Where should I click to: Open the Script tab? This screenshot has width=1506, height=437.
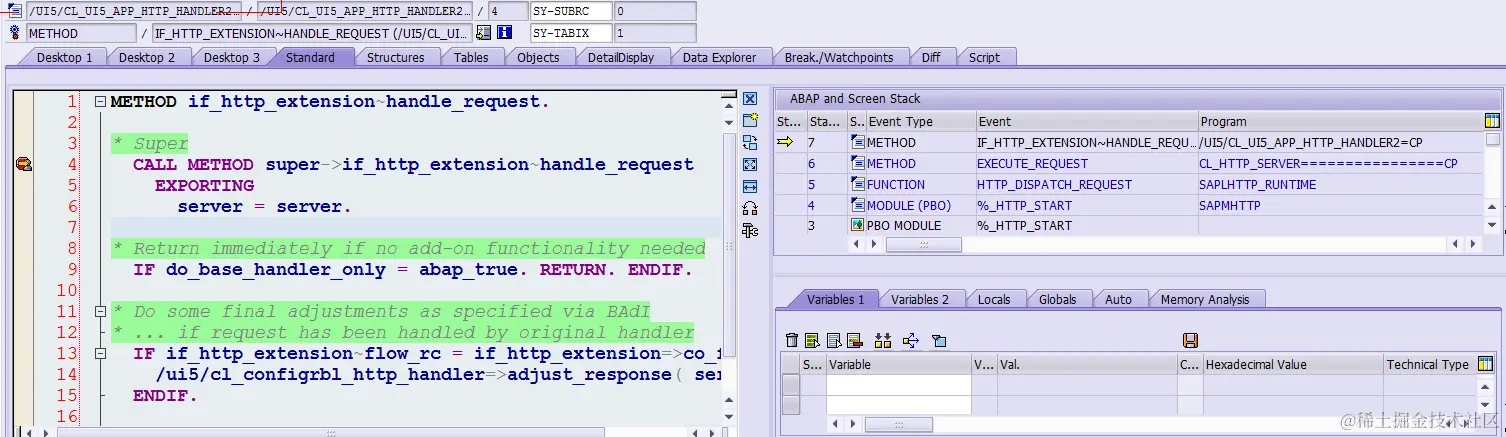tap(984, 57)
